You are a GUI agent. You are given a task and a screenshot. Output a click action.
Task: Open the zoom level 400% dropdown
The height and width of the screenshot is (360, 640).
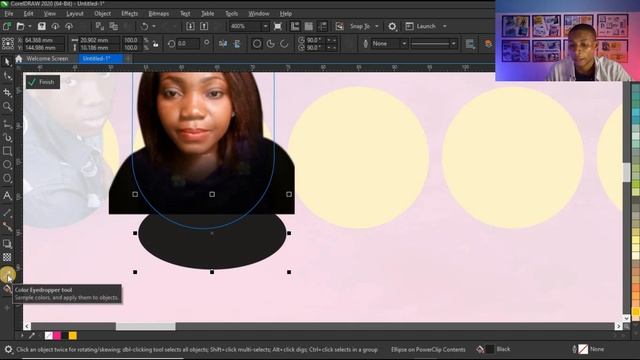[265, 26]
